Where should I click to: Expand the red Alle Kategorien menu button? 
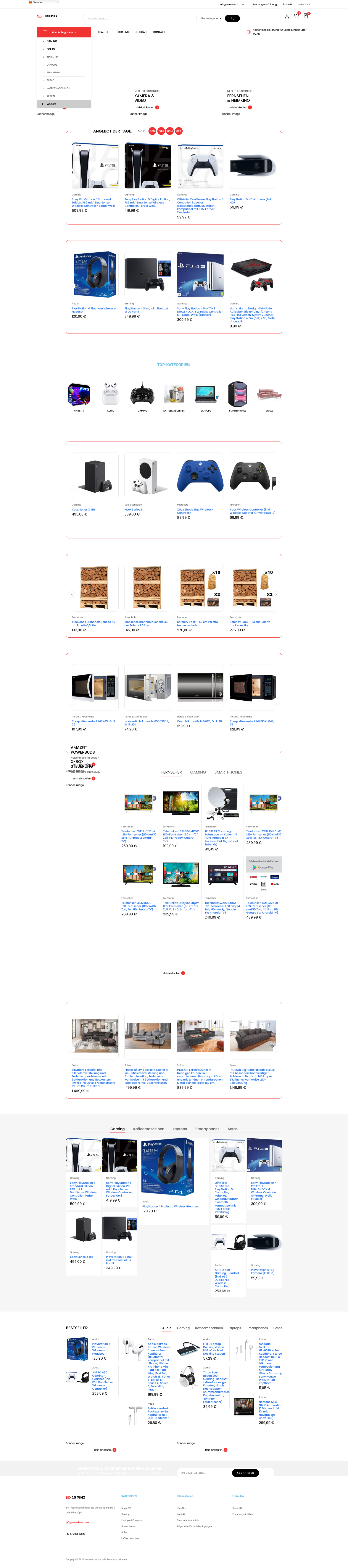(x=64, y=32)
